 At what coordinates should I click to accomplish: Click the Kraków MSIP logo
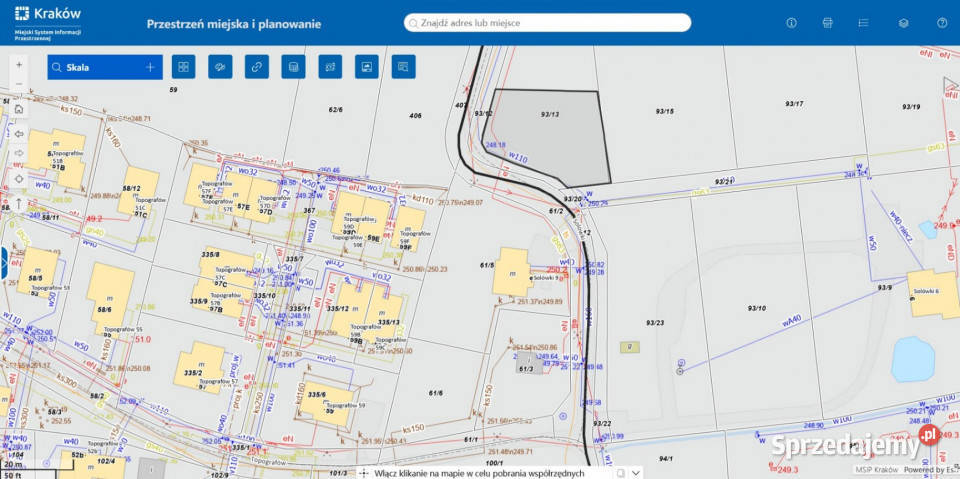(x=48, y=22)
